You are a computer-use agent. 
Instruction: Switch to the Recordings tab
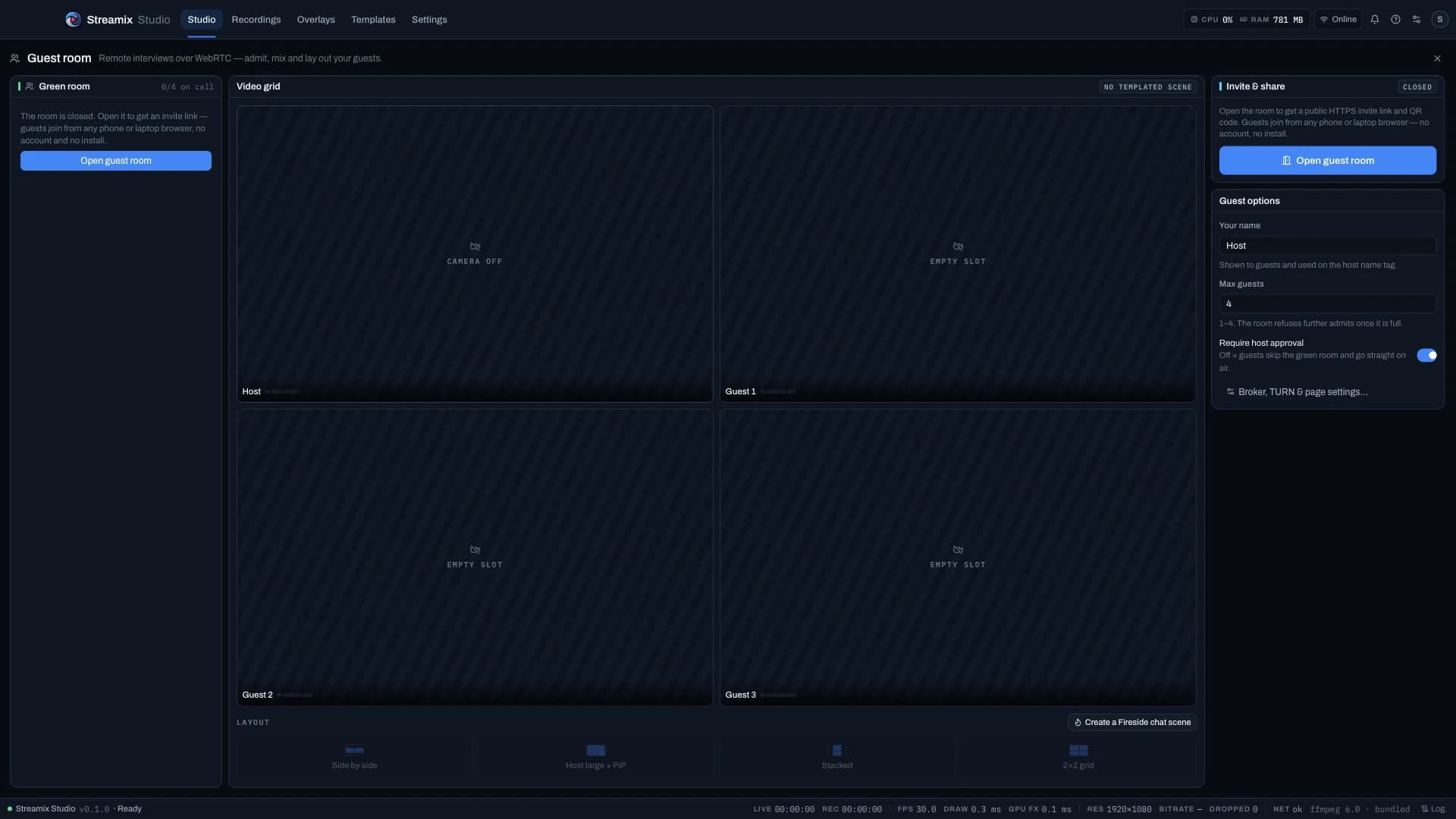[x=256, y=20]
